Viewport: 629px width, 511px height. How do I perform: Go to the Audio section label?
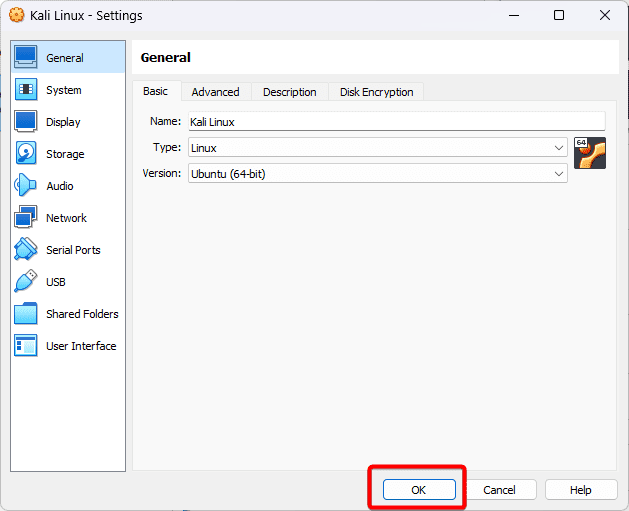[x=60, y=186]
